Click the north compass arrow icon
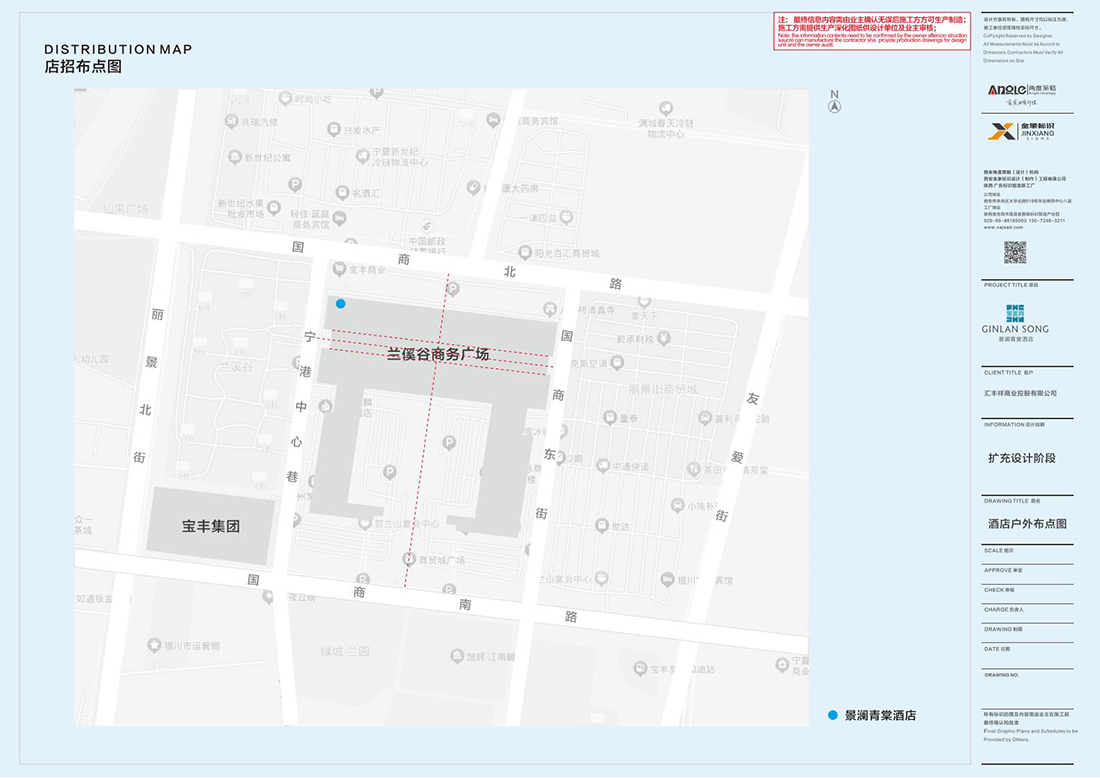Screen dimensions: 1100x778 834,104
